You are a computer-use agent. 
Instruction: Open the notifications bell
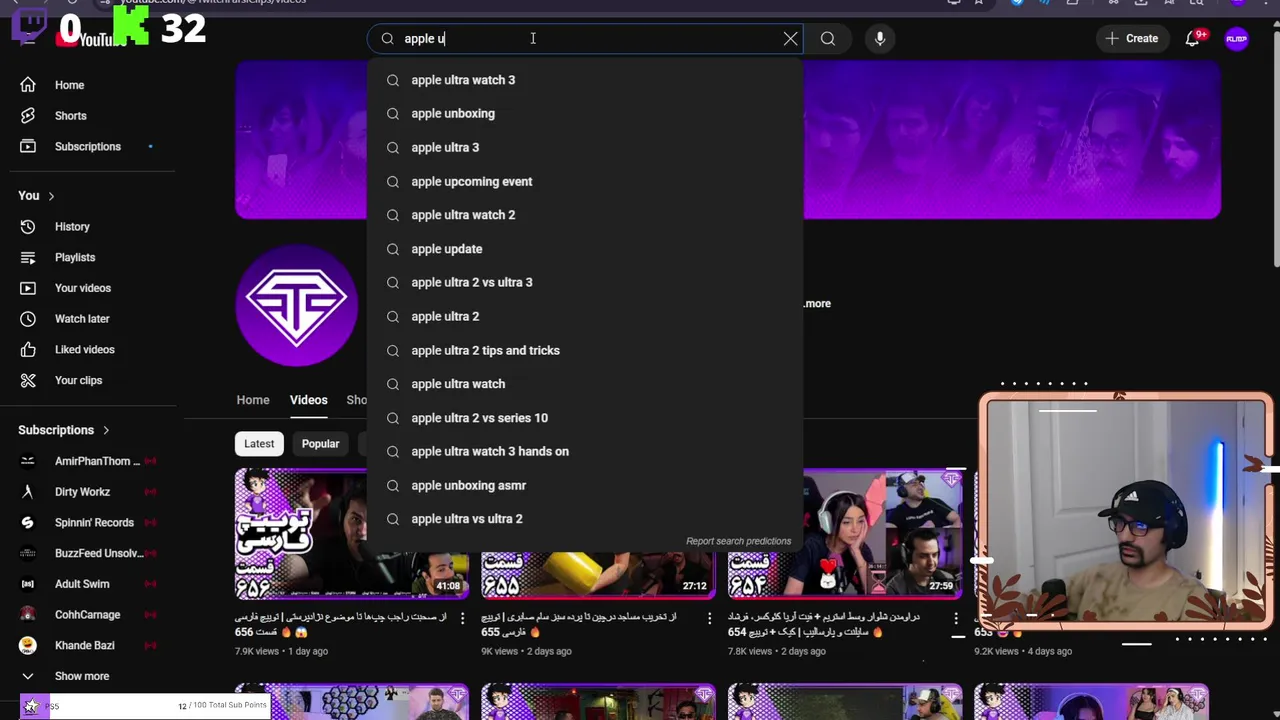[x=1193, y=39]
